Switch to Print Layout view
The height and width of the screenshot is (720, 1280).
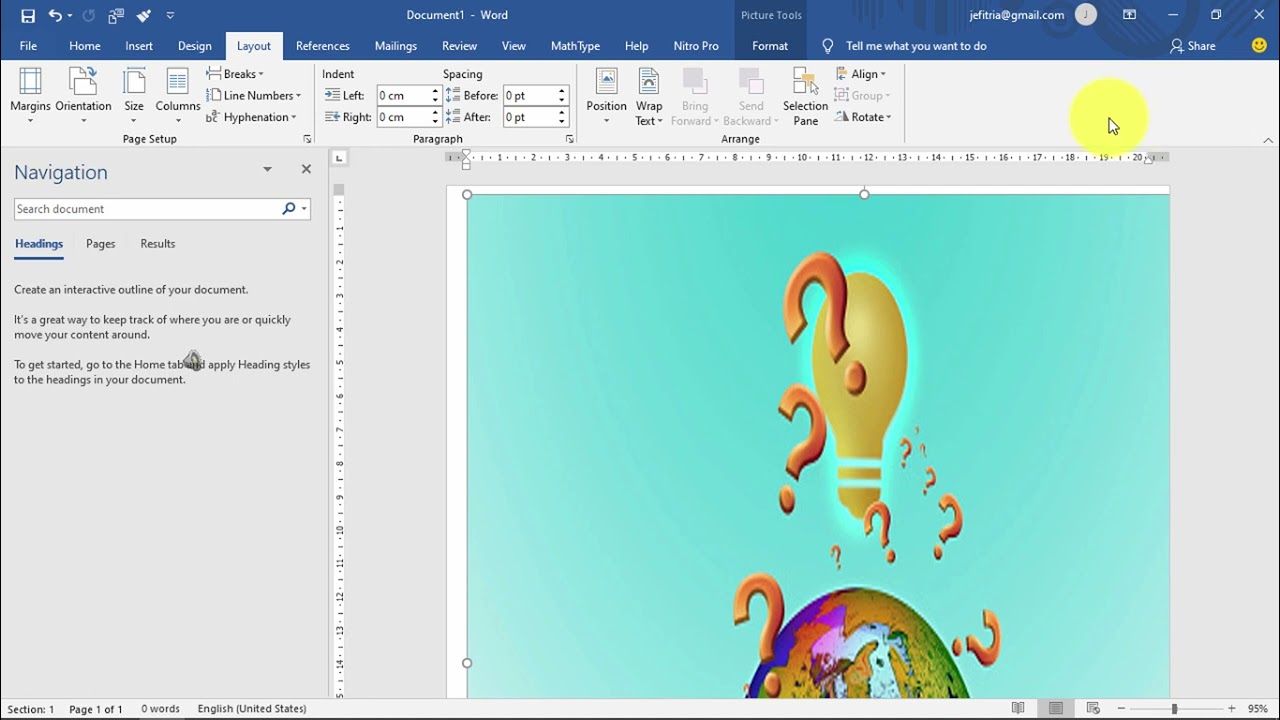coord(1055,708)
